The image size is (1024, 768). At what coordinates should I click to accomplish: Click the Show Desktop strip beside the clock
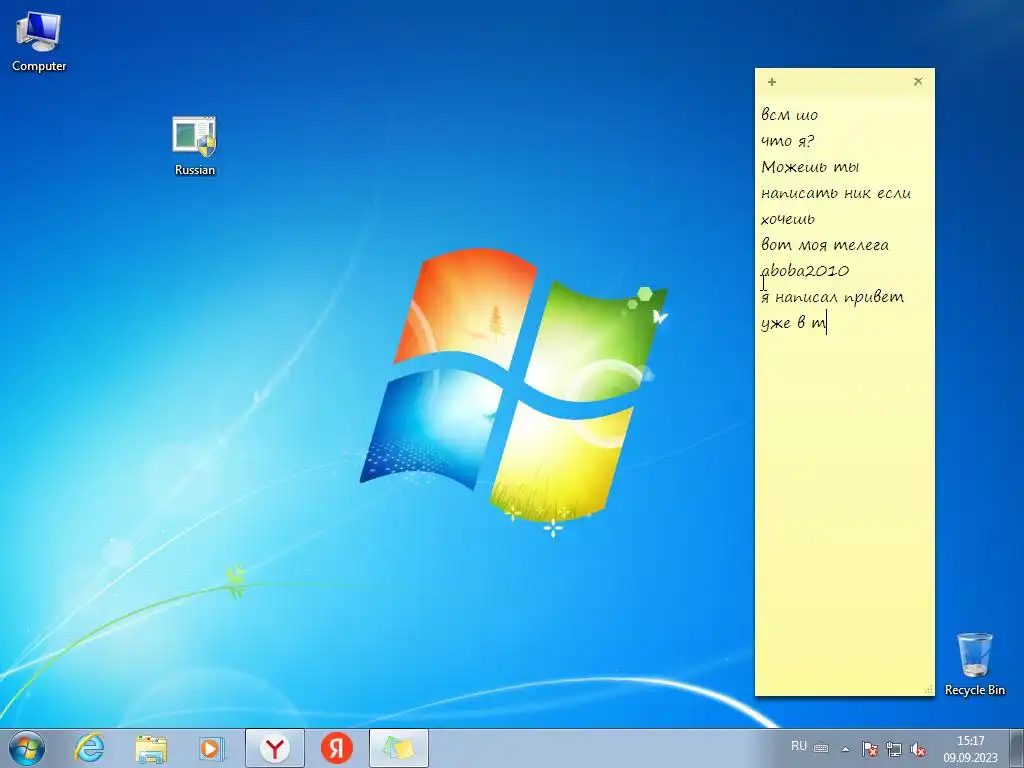coord(1017,748)
